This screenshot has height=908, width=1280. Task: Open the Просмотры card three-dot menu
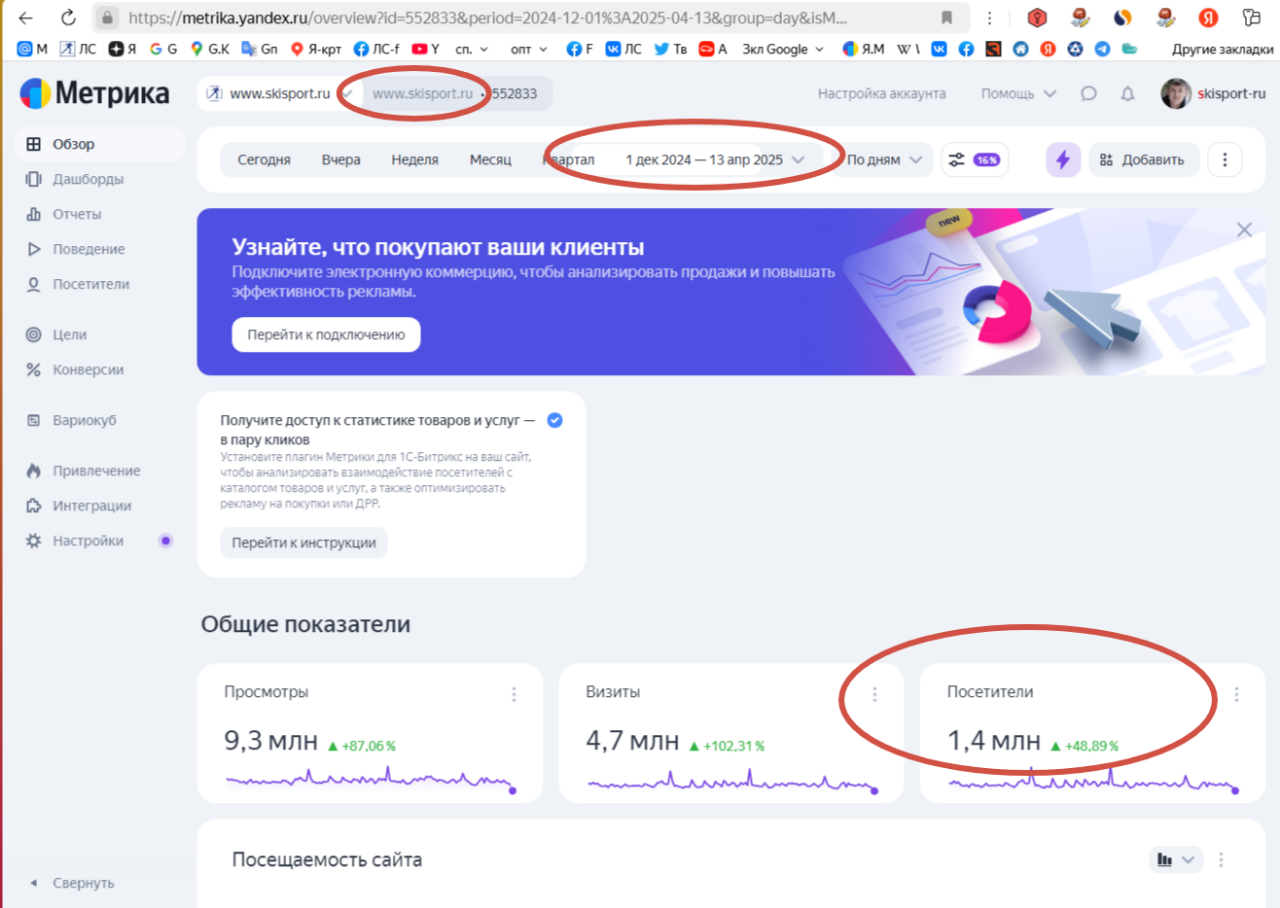click(514, 694)
